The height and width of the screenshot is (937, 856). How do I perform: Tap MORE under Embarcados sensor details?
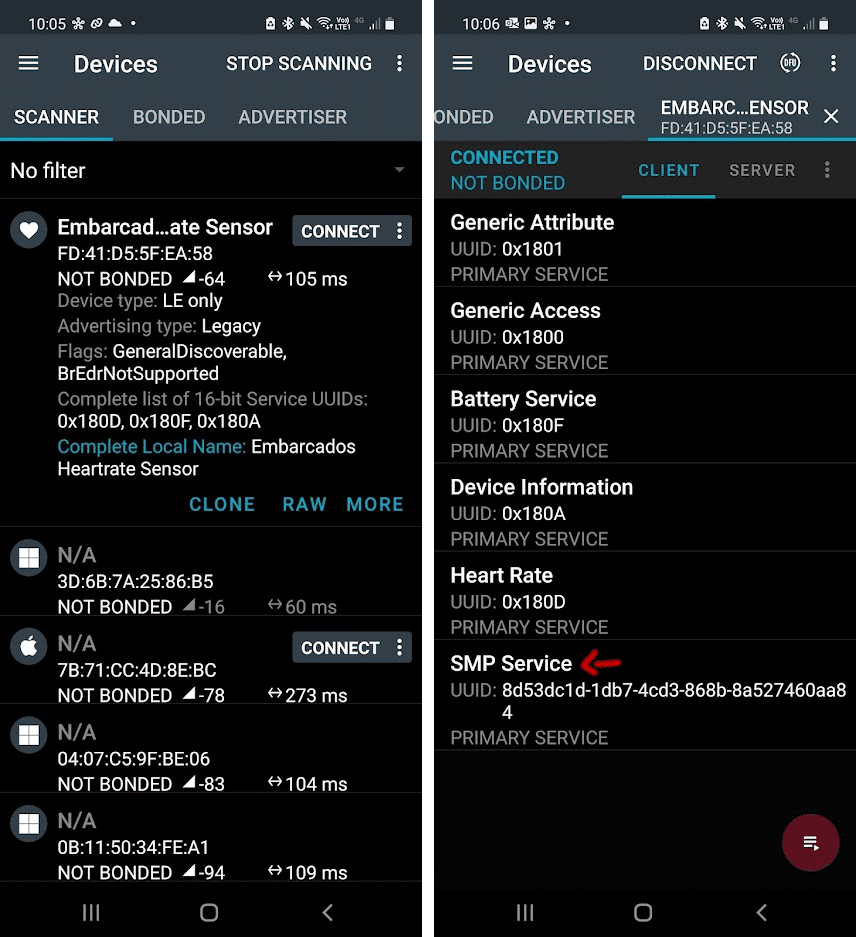[375, 504]
